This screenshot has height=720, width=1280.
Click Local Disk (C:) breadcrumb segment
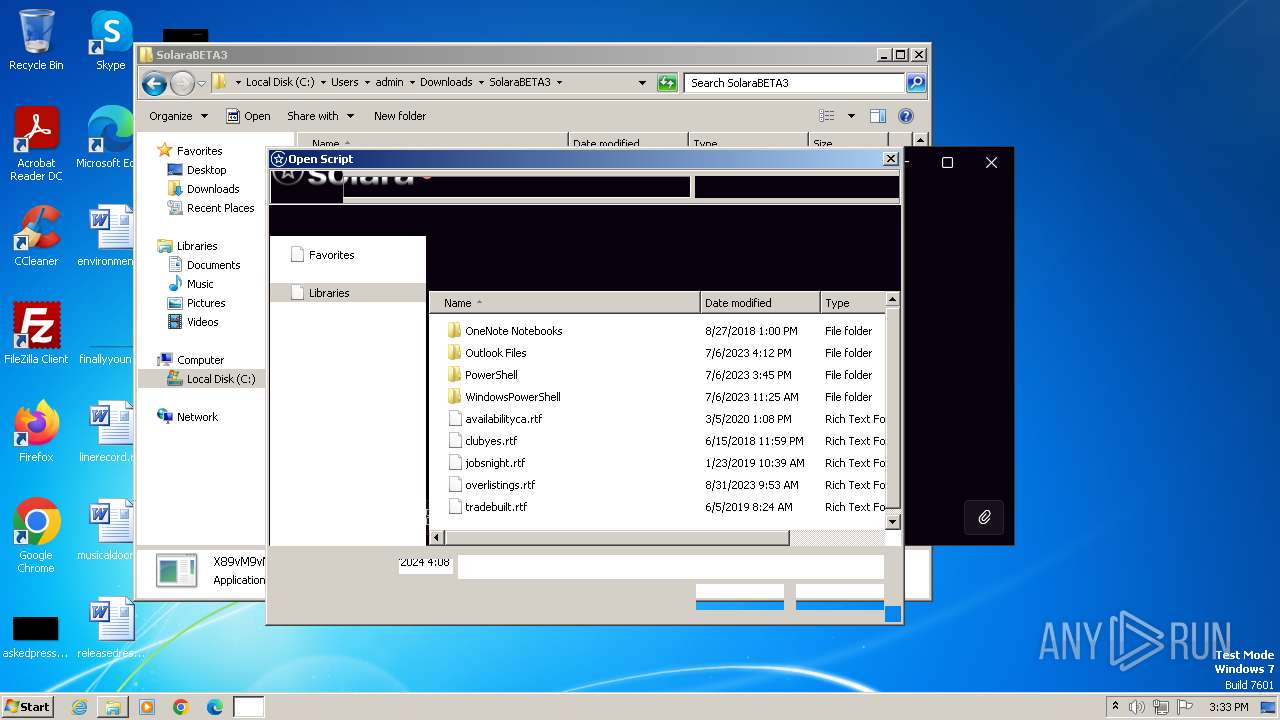pyautogui.click(x=280, y=83)
